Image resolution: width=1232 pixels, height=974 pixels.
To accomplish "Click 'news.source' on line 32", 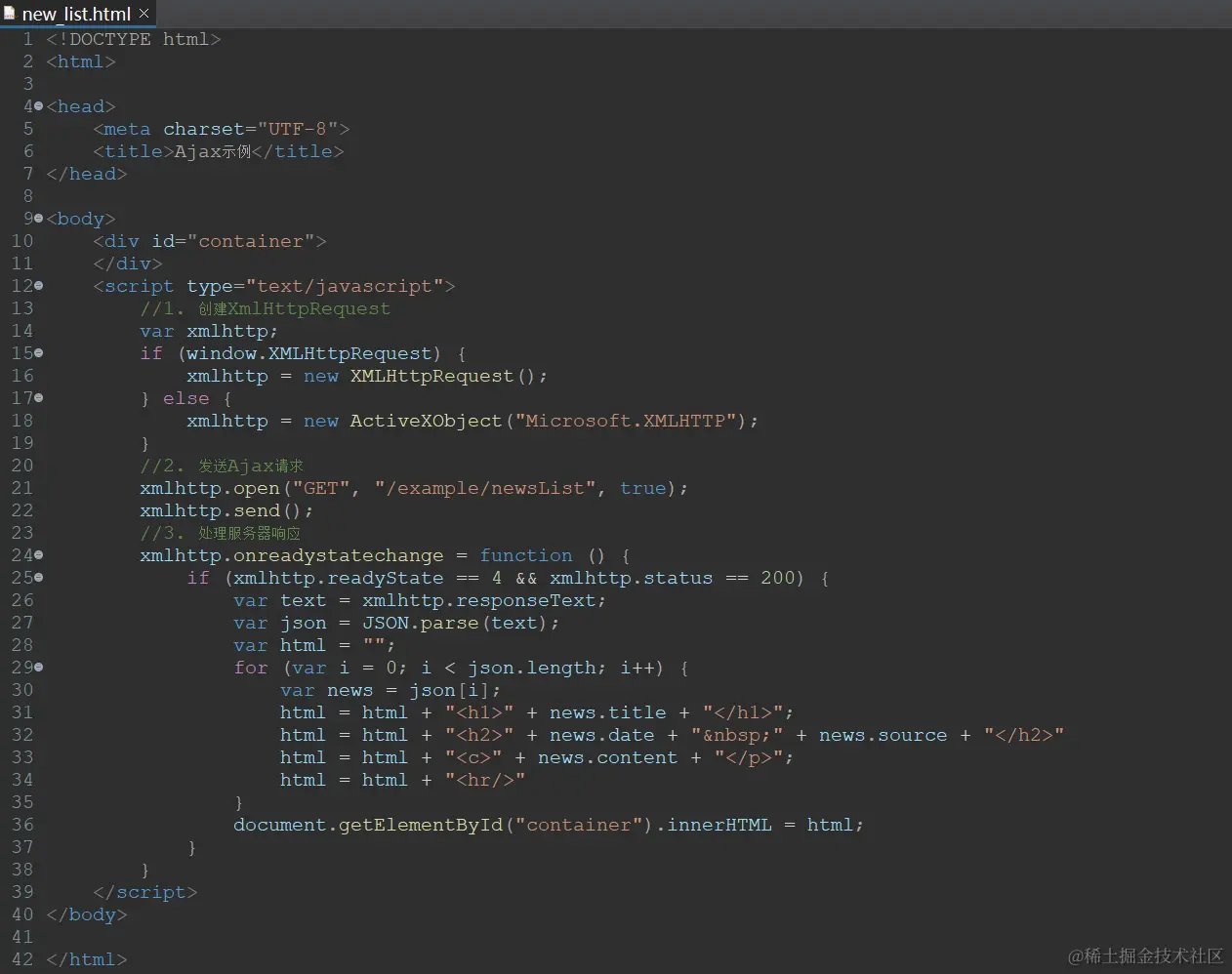I will point(883,735).
